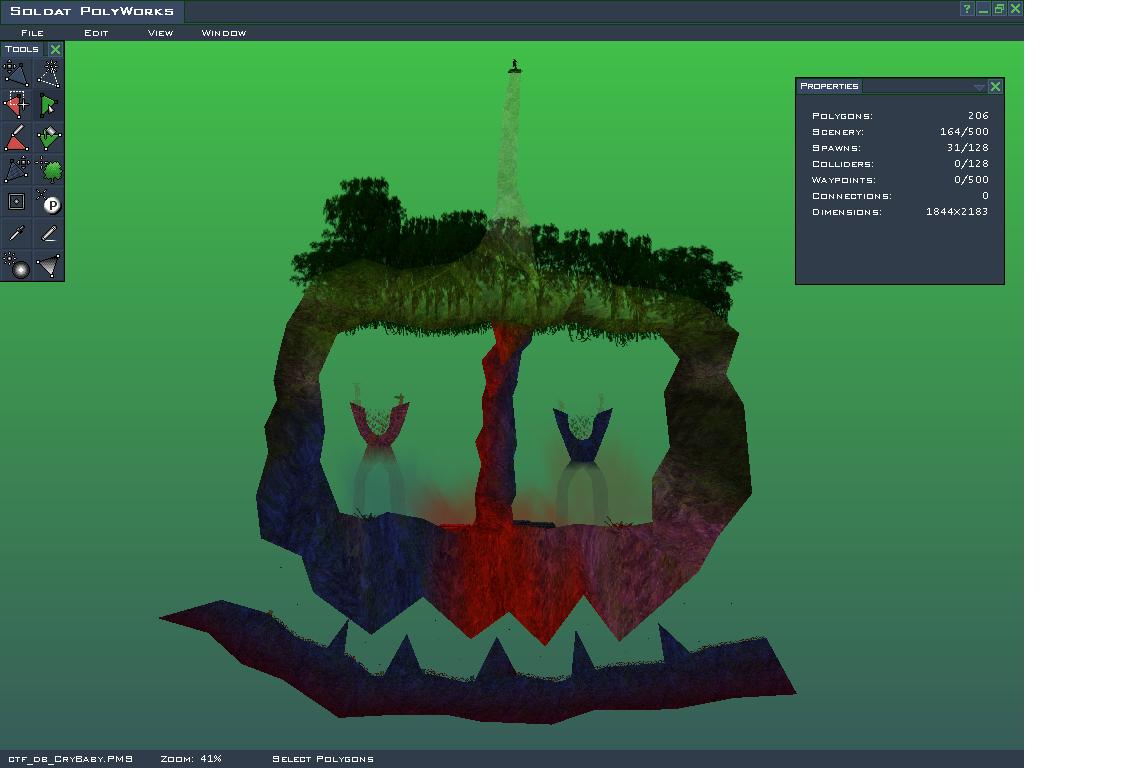Pick the green vertex pointer tool

[x=48, y=105]
